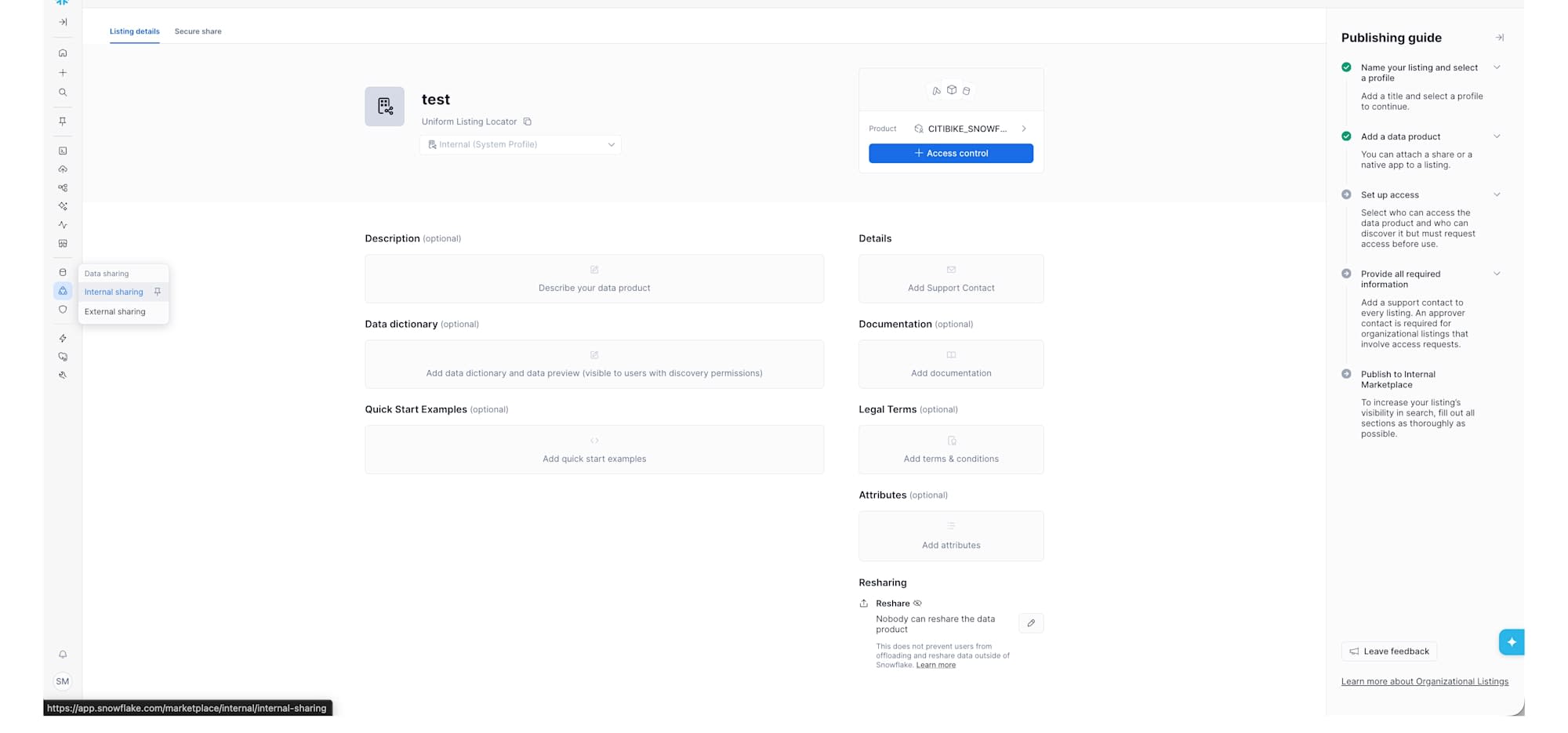Select External sharing from the flyout menu

point(115,312)
